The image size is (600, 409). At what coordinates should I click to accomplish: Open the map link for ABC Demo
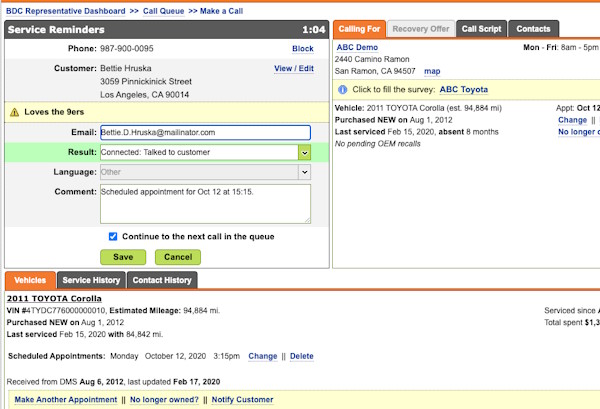(x=432, y=71)
